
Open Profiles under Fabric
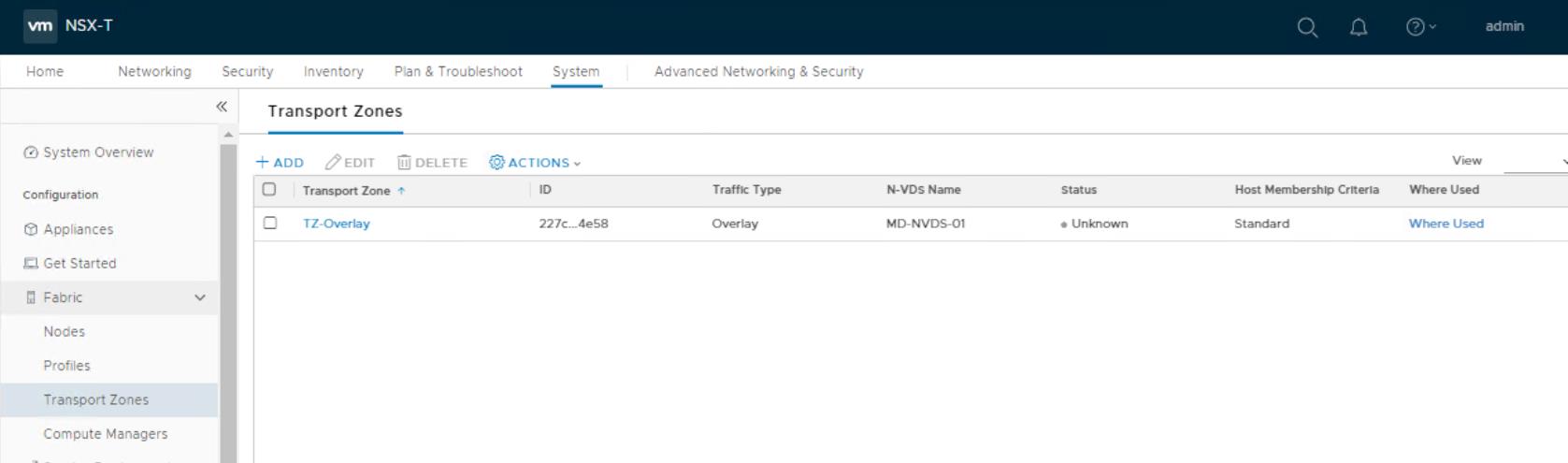(66, 366)
